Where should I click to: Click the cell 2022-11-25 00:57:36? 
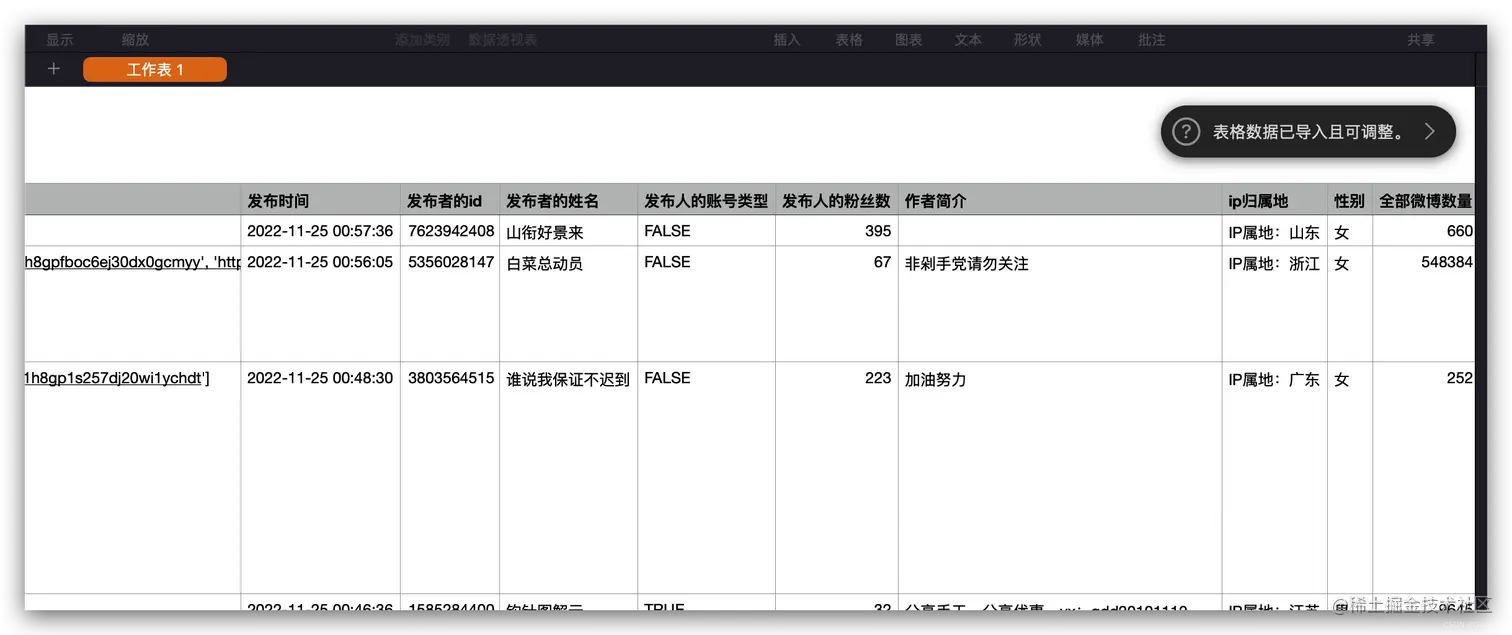tap(320, 231)
